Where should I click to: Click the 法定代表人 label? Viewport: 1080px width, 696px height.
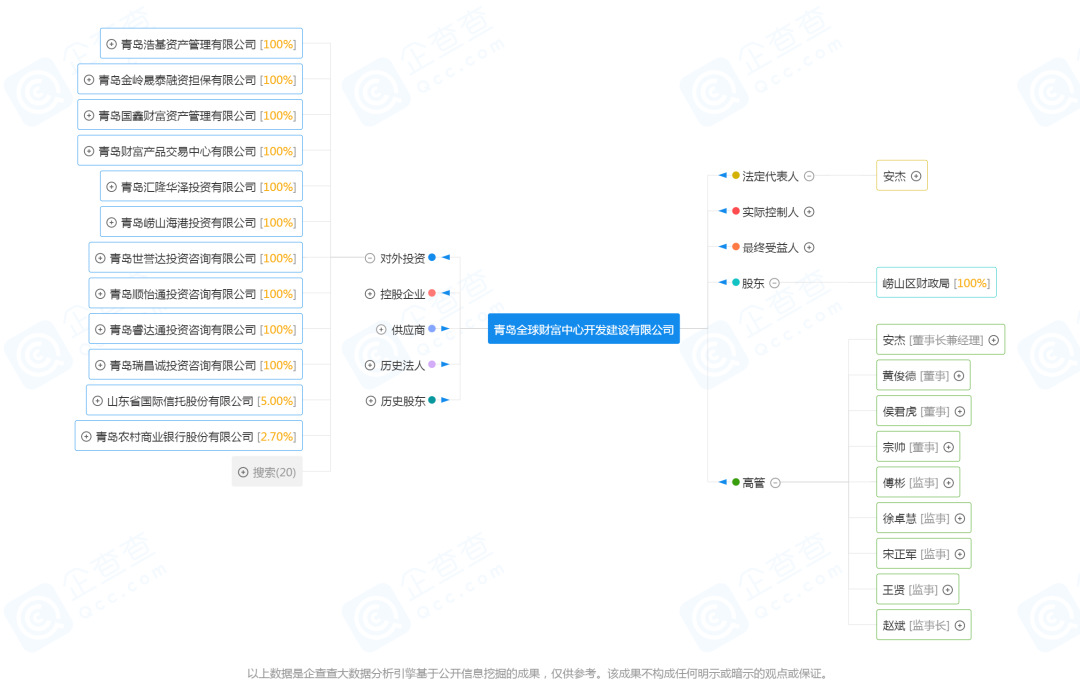pos(770,176)
